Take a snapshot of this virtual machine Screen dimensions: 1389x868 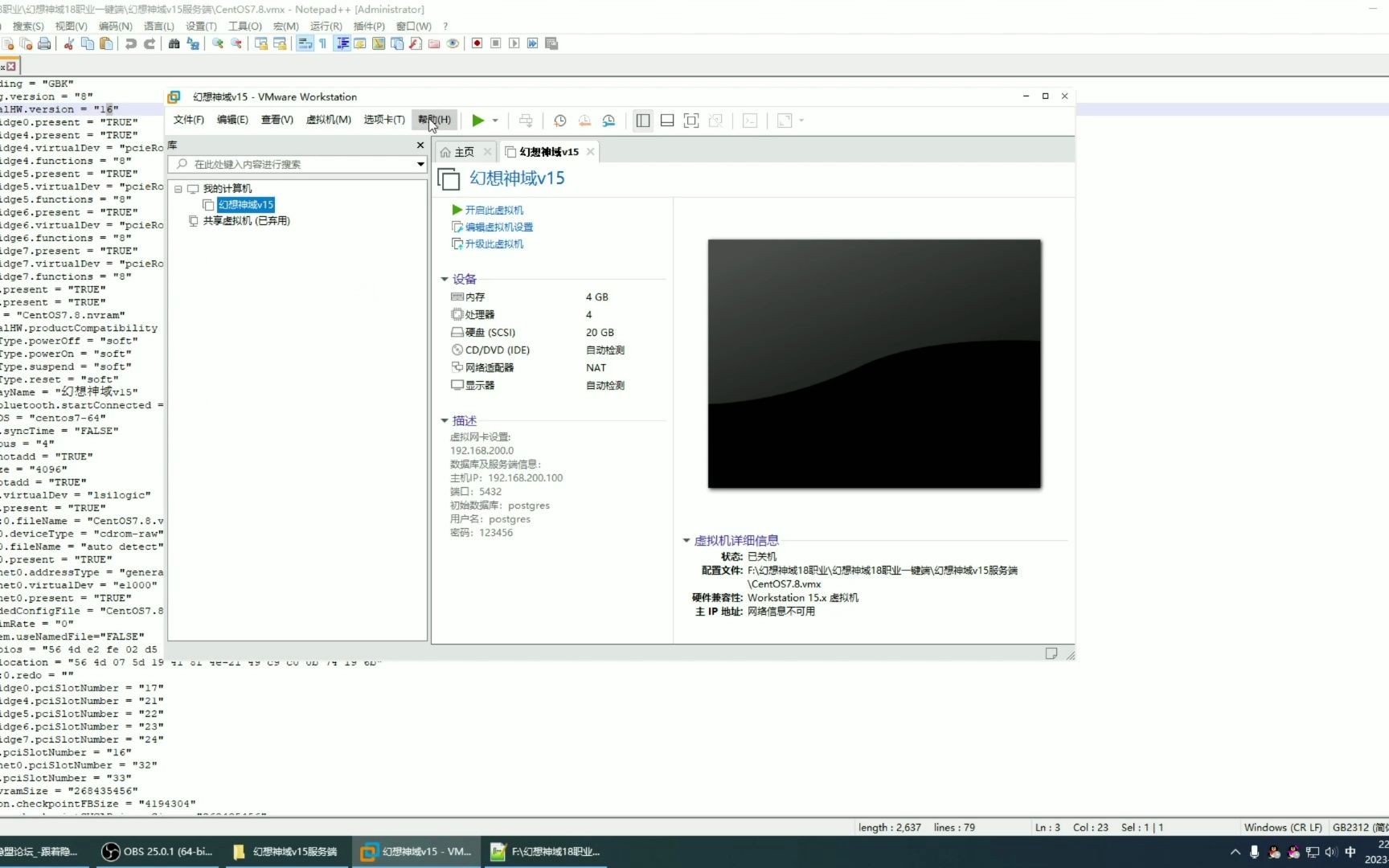click(x=560, y=121)
